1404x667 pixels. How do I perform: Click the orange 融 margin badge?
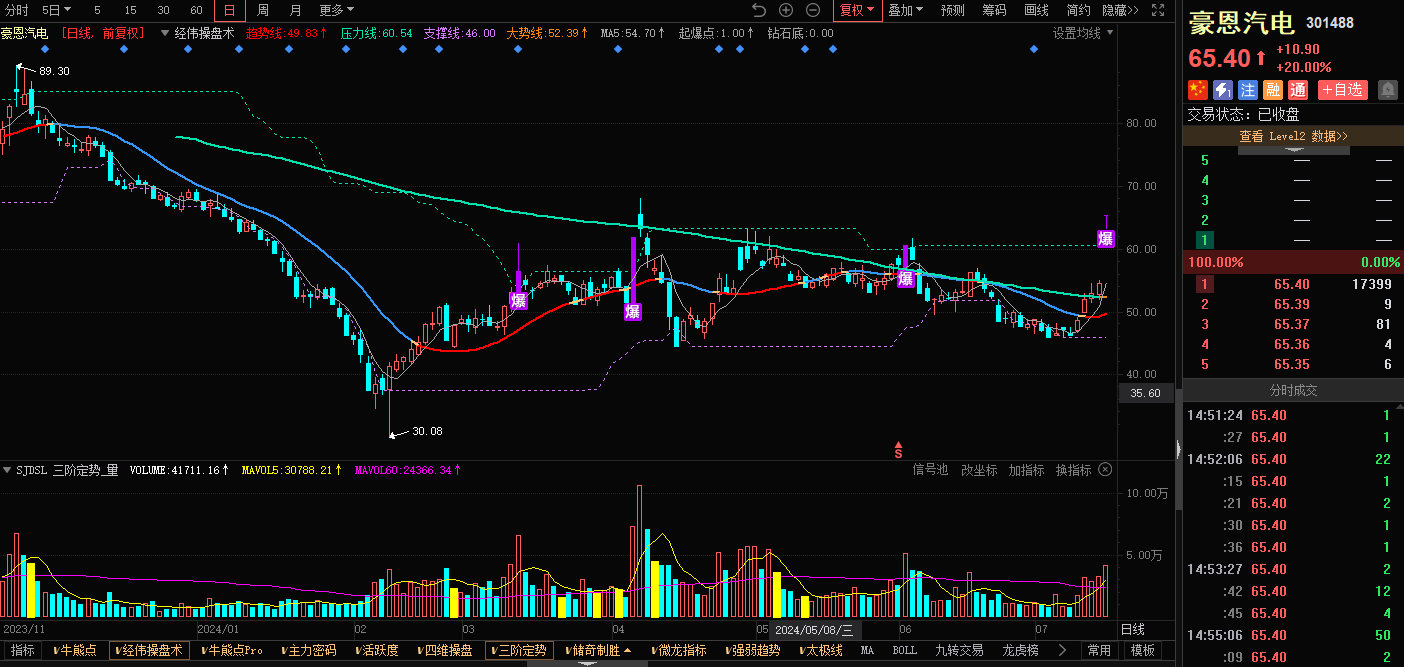click(1272, 90)
